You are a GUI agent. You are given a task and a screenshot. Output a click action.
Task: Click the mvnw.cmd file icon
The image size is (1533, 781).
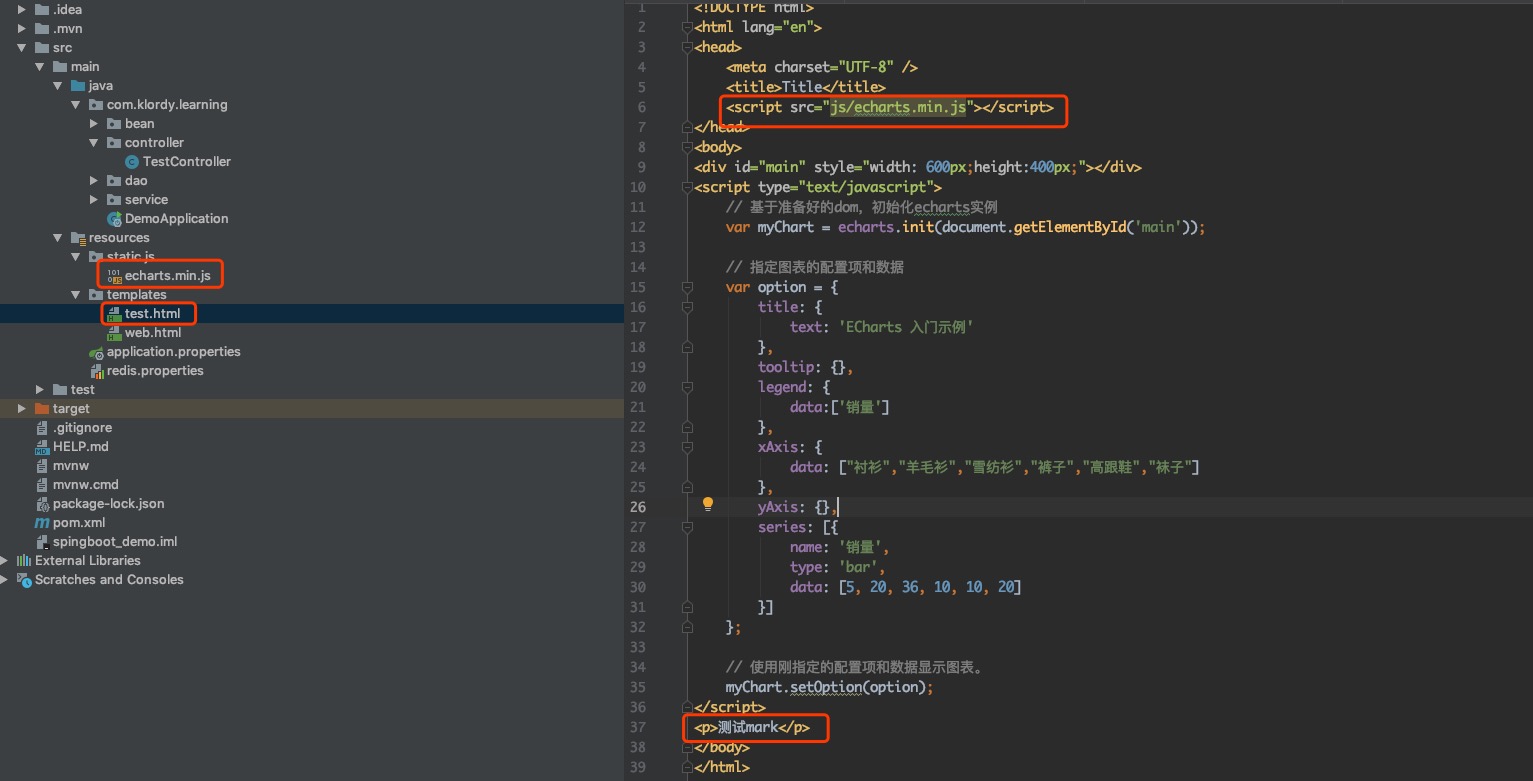pos(42,485)
